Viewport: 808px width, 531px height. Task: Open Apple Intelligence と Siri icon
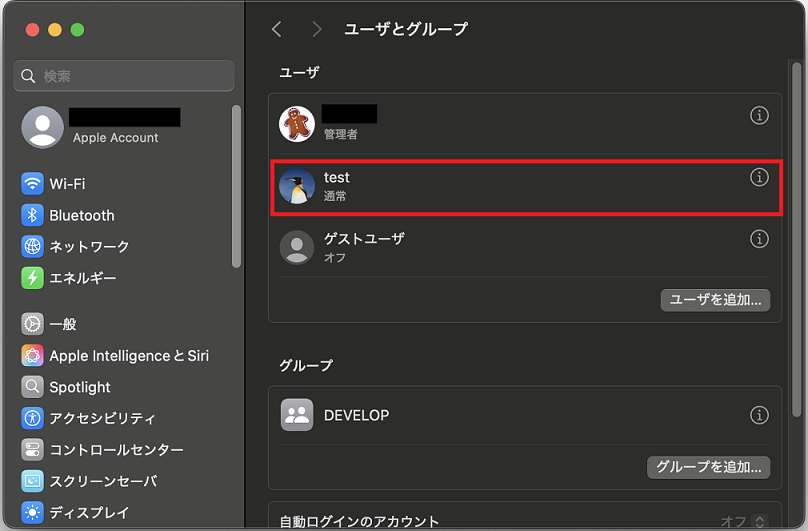(x=32, y=355)
